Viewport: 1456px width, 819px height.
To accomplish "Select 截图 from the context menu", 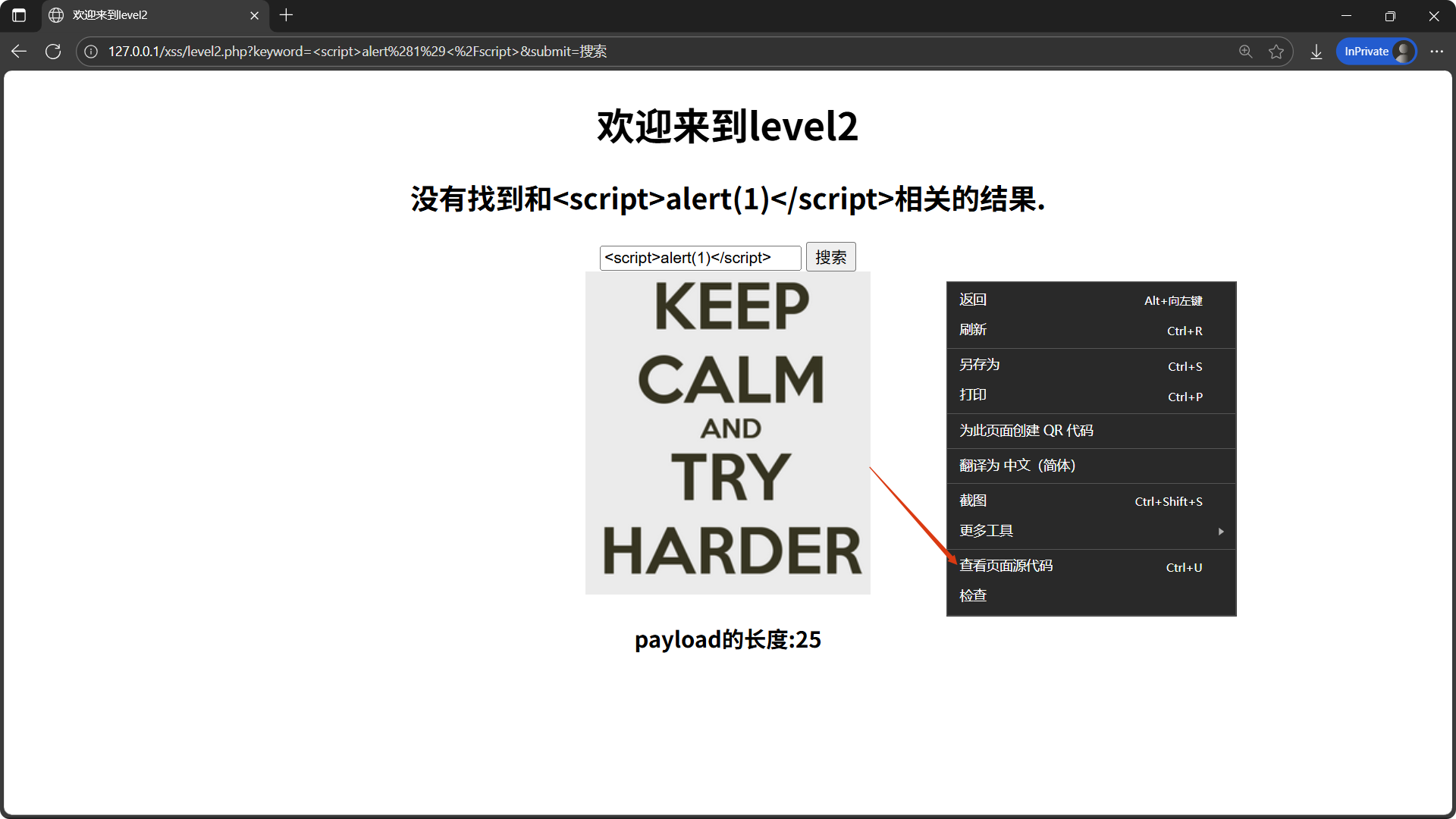I will click(973, 500).
